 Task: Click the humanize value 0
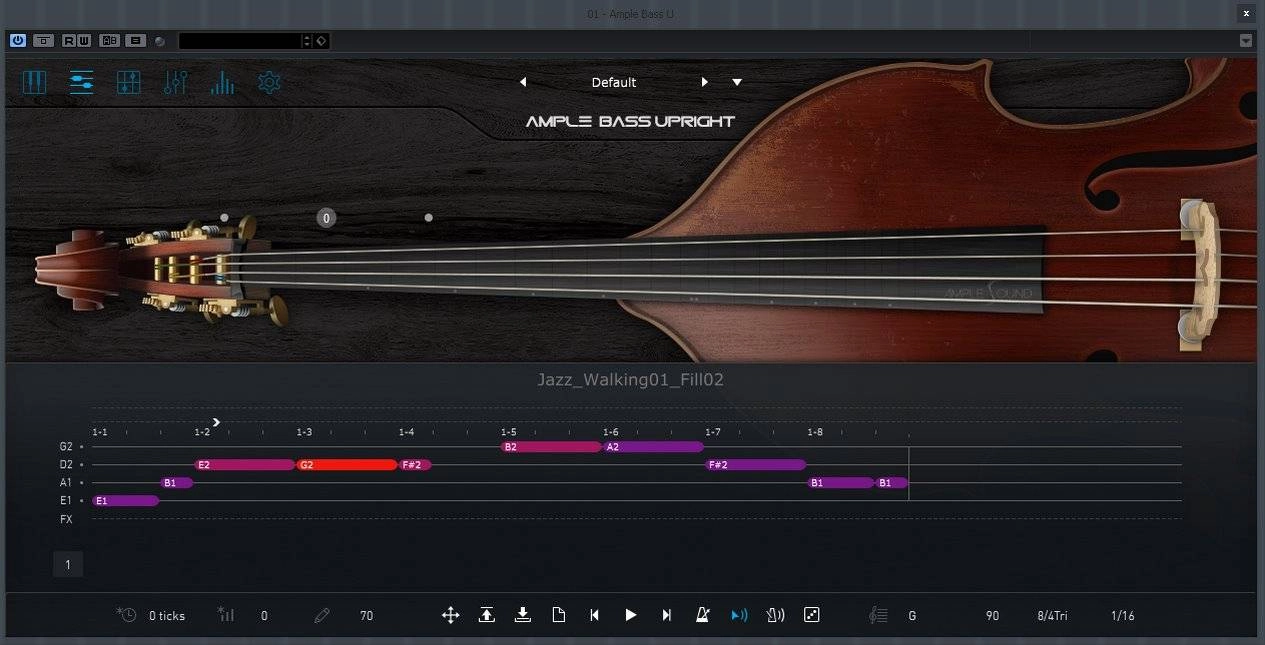pos(264,616)
